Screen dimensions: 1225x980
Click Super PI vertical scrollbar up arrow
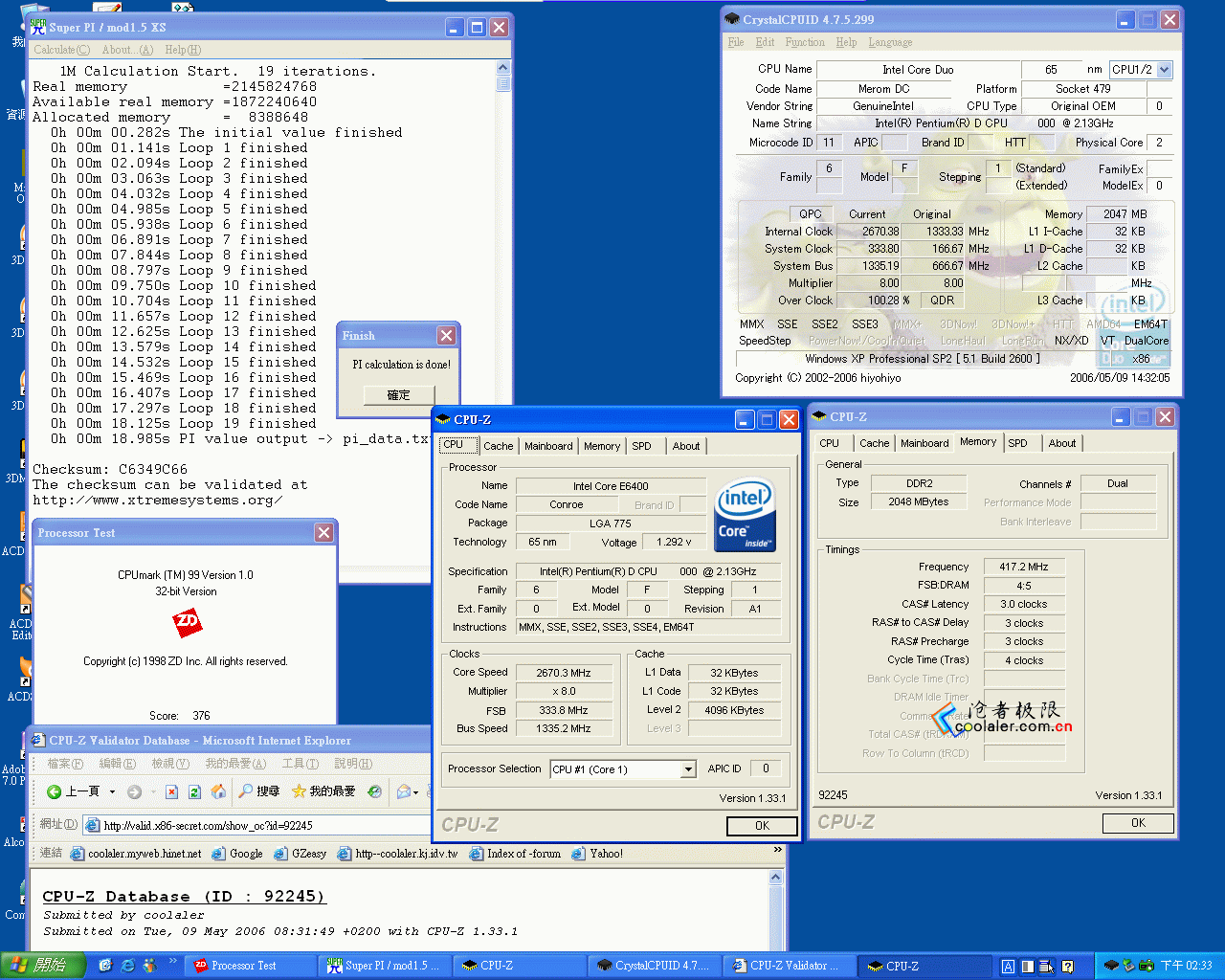503,68
